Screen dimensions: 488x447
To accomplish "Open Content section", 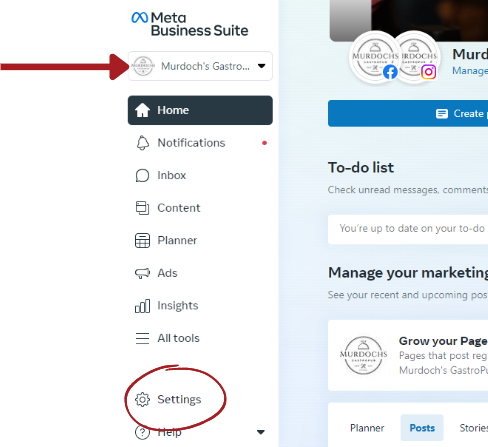I will pos(200,208).
